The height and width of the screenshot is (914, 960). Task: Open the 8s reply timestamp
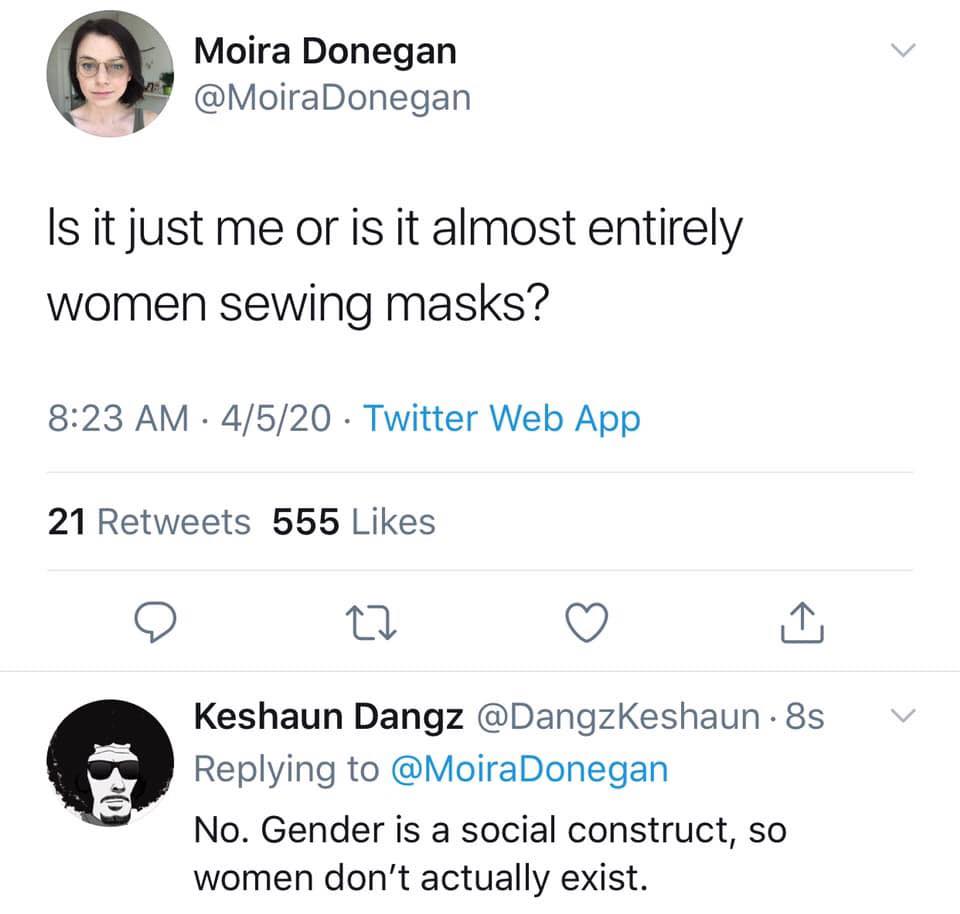pyautogui.click(x=804, y=716)
